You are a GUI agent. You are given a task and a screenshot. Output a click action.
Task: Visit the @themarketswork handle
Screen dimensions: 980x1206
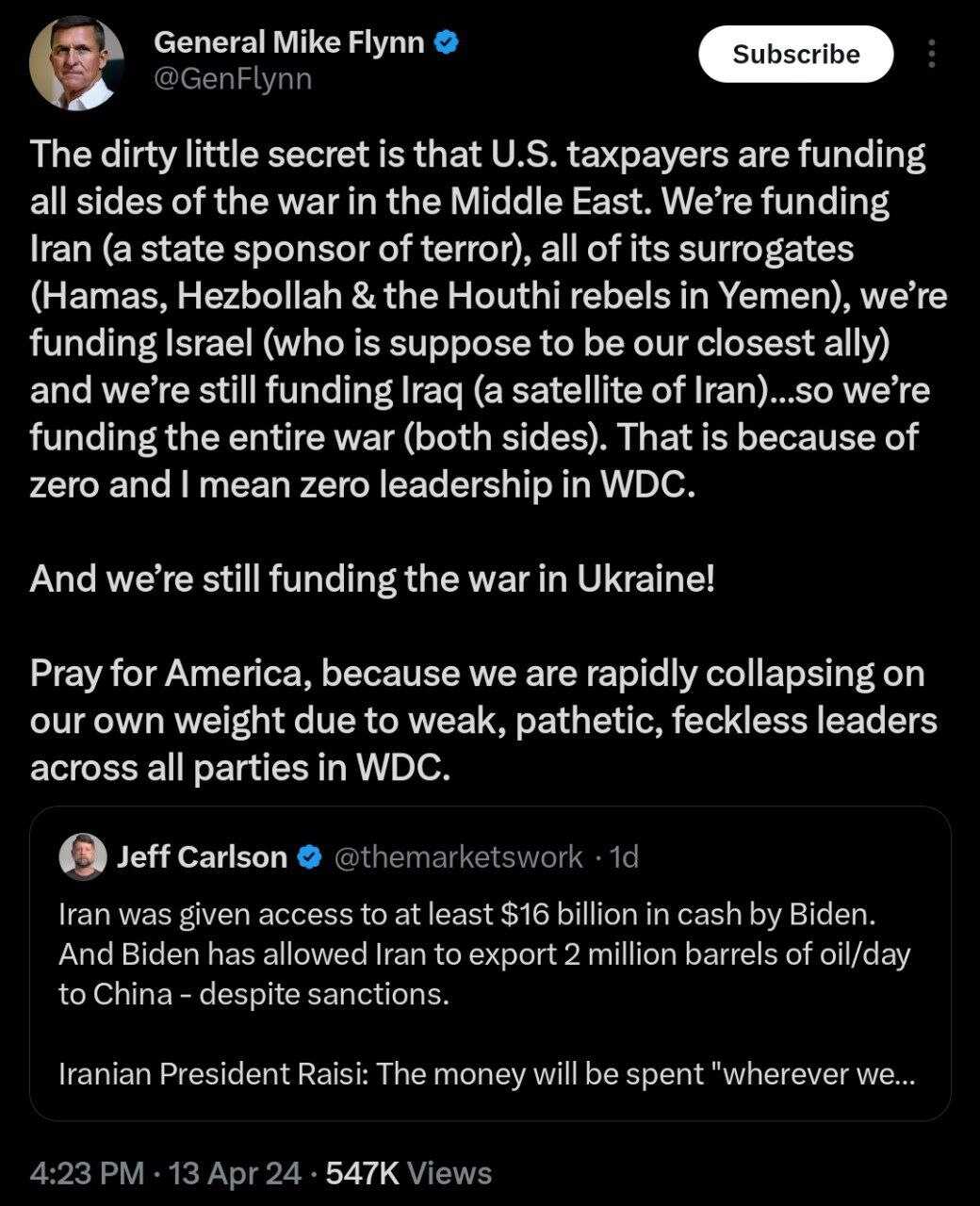458,856
